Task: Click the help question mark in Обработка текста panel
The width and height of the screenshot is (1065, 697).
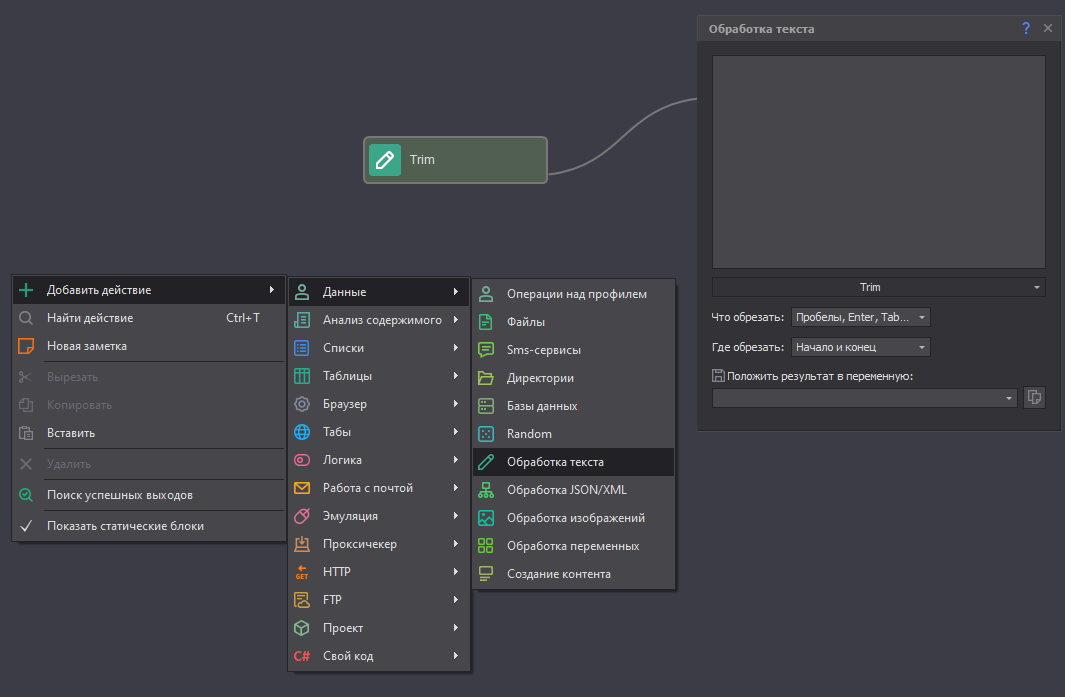Action: tap(1026, 29)
